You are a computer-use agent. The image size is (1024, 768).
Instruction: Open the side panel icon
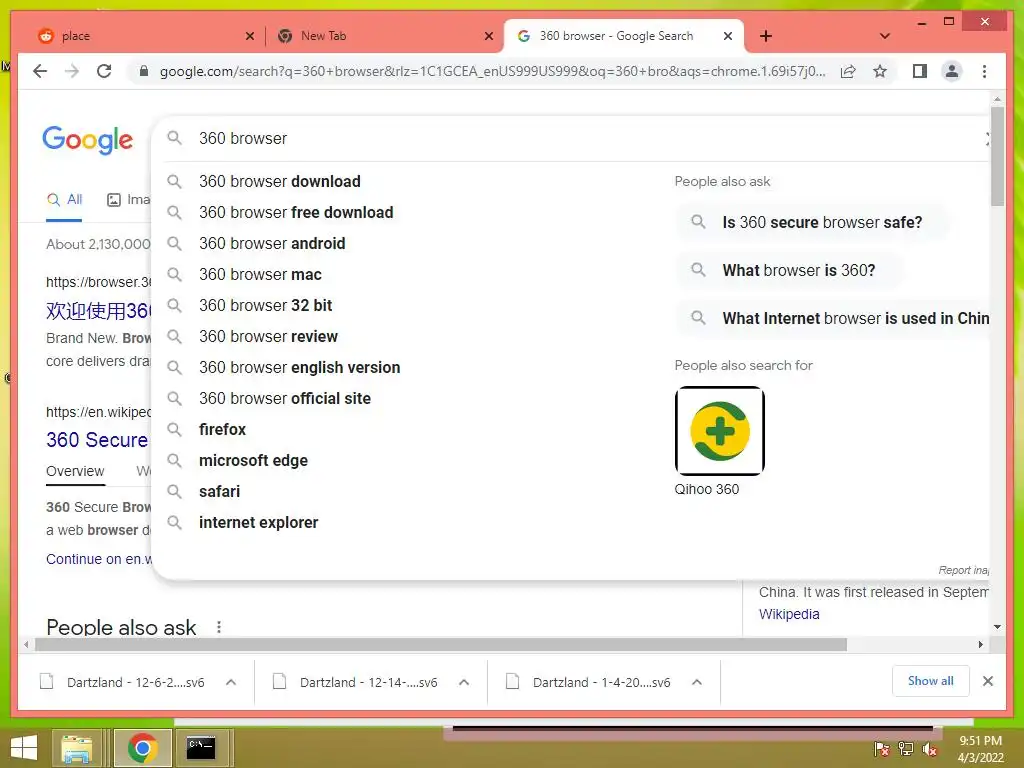coord(920,71)
